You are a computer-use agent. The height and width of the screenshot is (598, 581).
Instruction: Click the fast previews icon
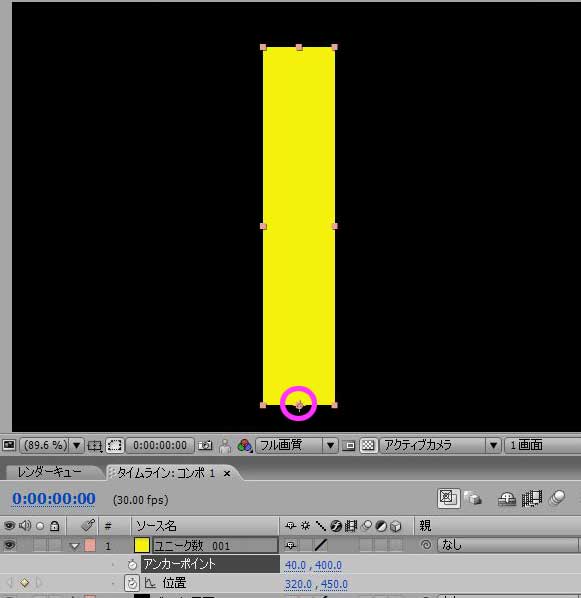(x=348, y=445)
